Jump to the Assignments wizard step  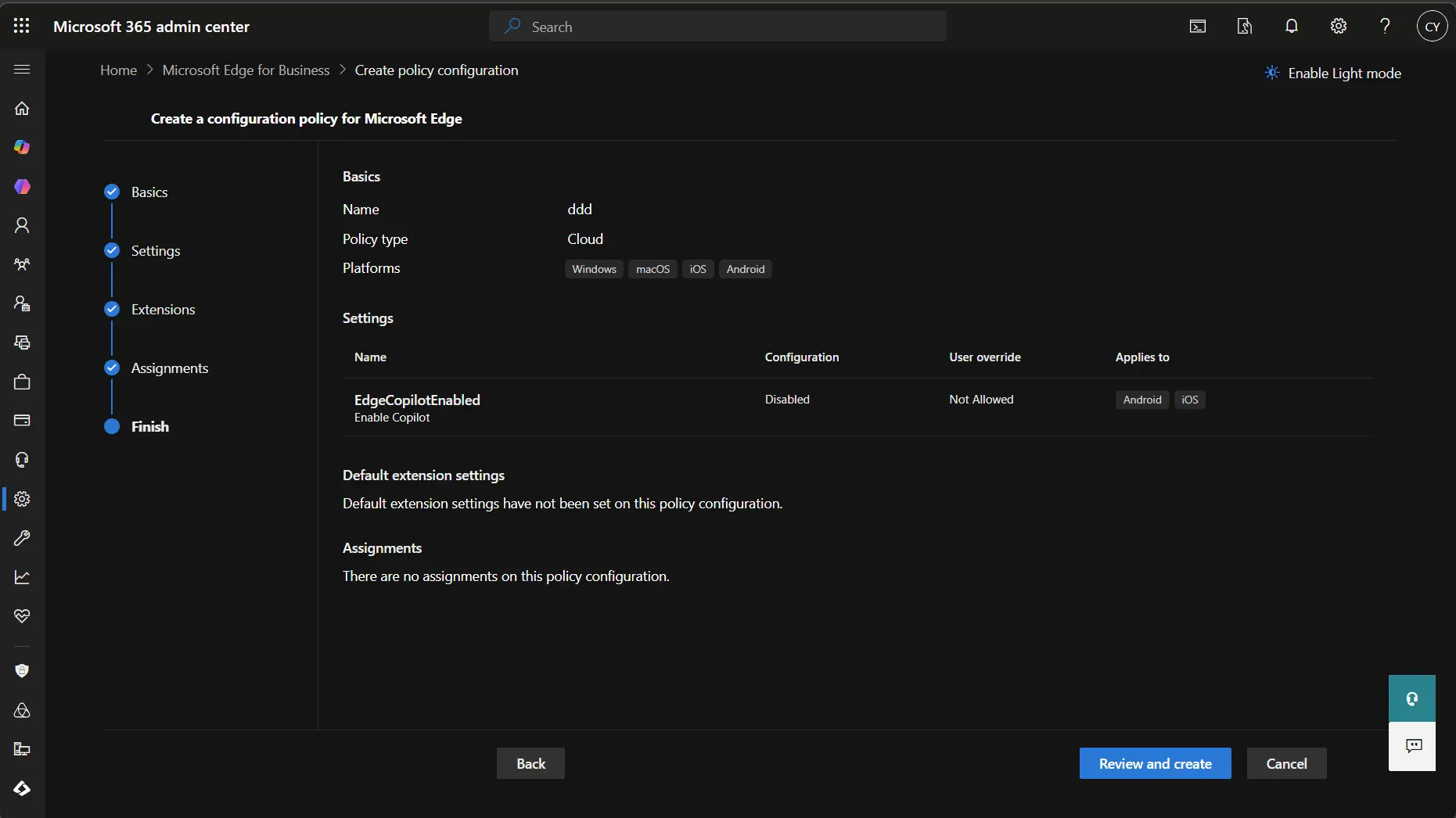169,368
